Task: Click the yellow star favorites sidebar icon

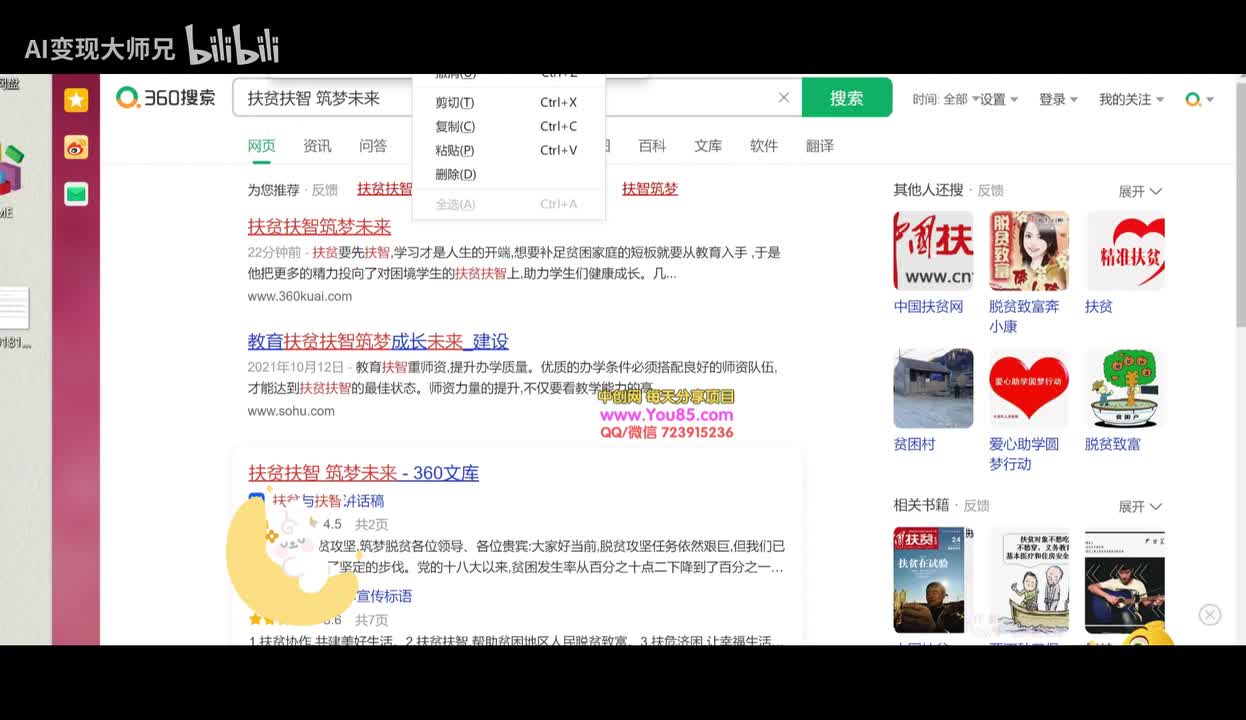Action: [76, 100]
